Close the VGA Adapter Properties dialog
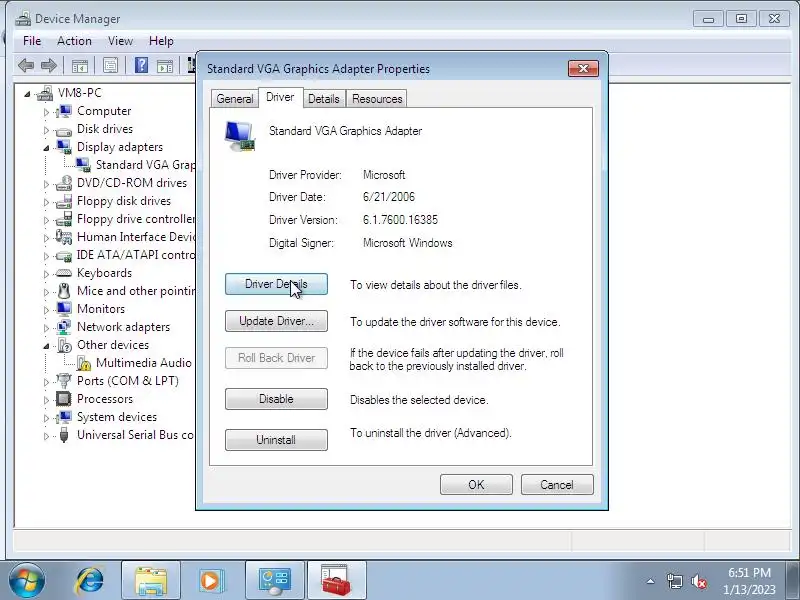Screen dimensions: 800x600 tap(583, 68)
